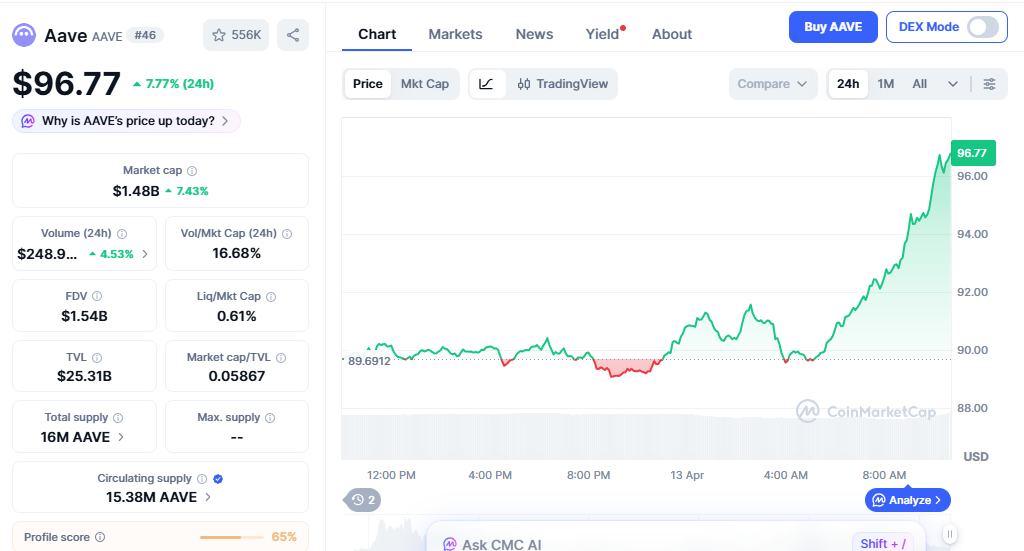Select the All time range
Image resolution: width=1024 pixels, height=551 pixels.
[x=920, y=84]
